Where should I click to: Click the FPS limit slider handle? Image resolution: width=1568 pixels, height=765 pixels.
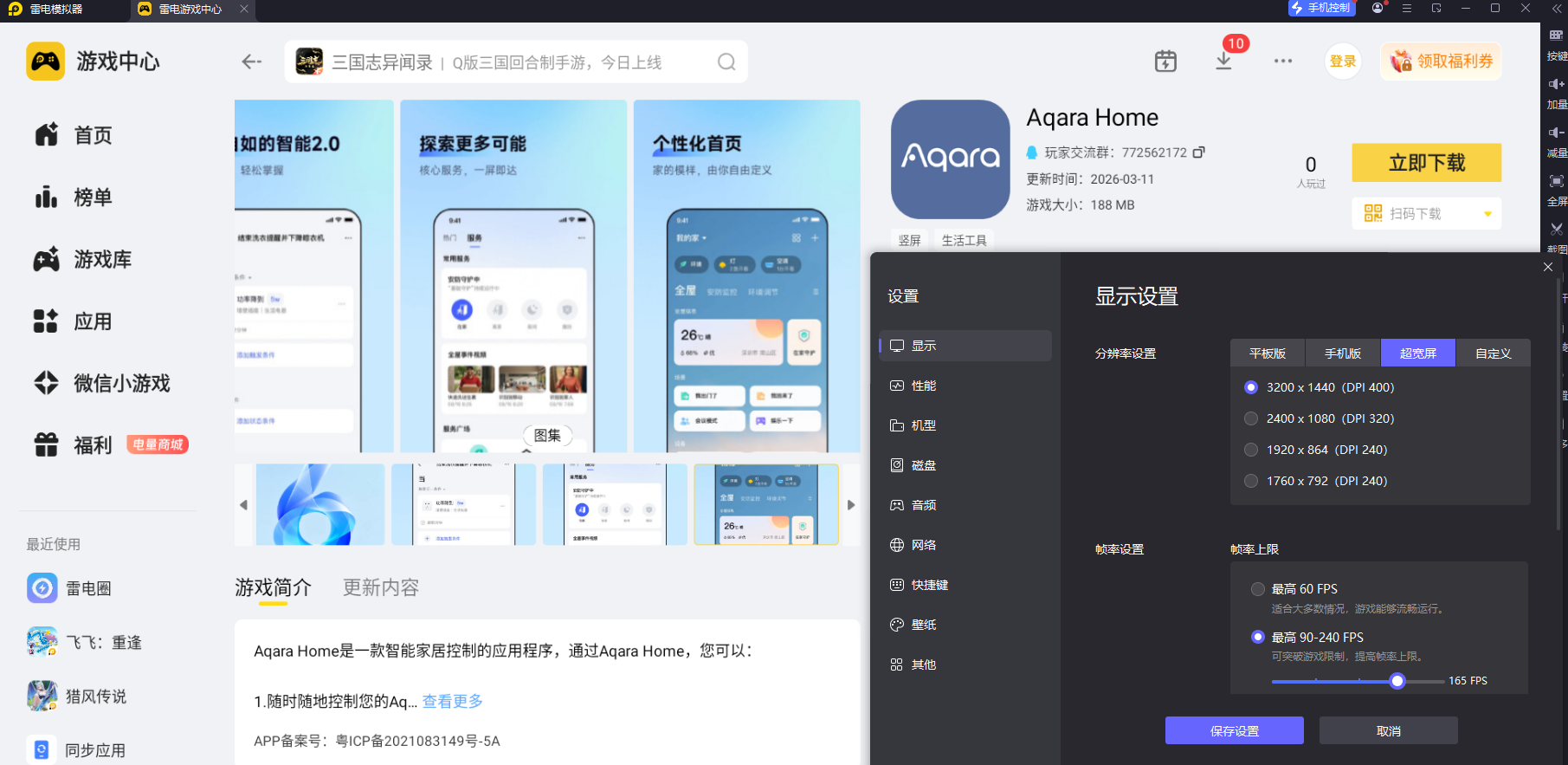tap(1397, 681)
